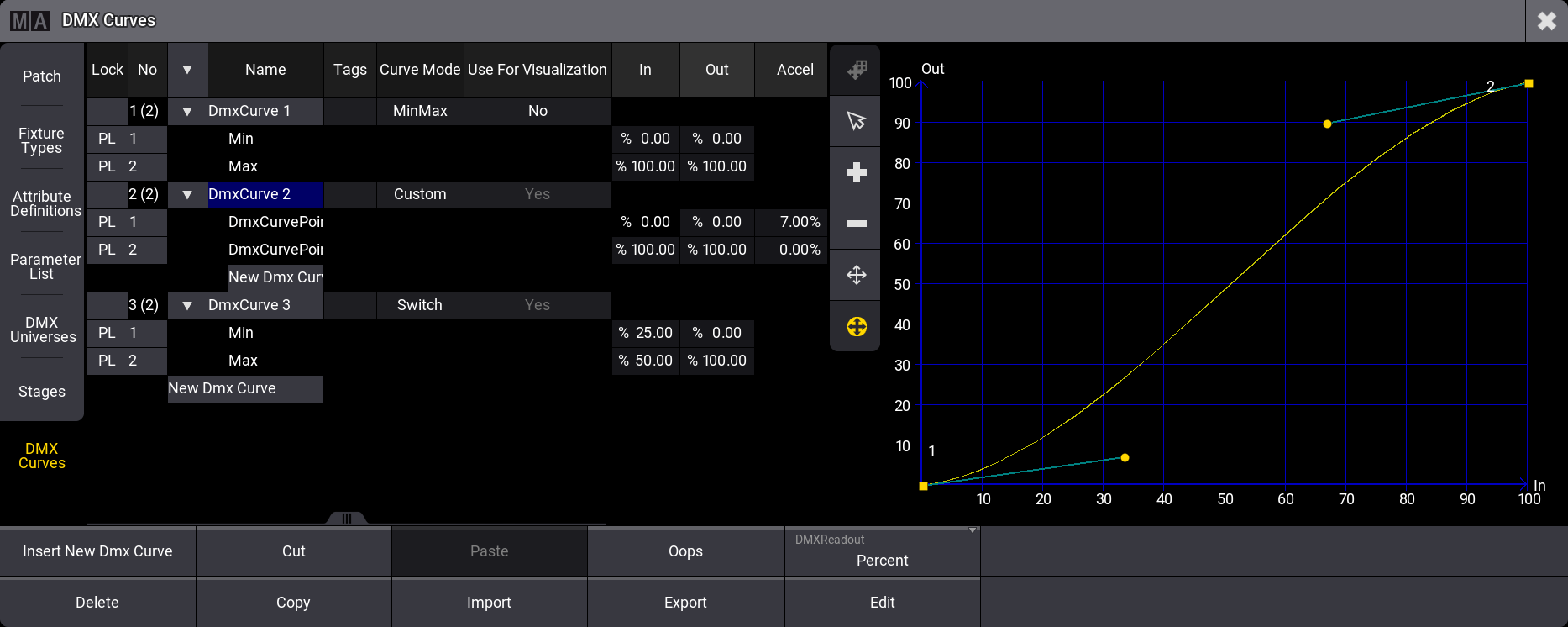Click the grid snap icon atop toolbar
1568x627 pixels.
pos(856,70)
